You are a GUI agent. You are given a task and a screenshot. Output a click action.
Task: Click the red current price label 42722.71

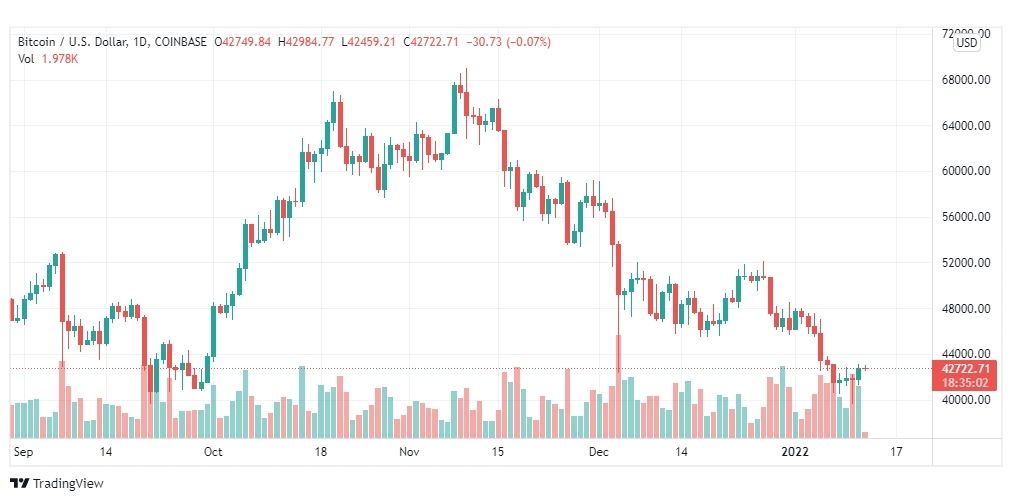(966, 369)
